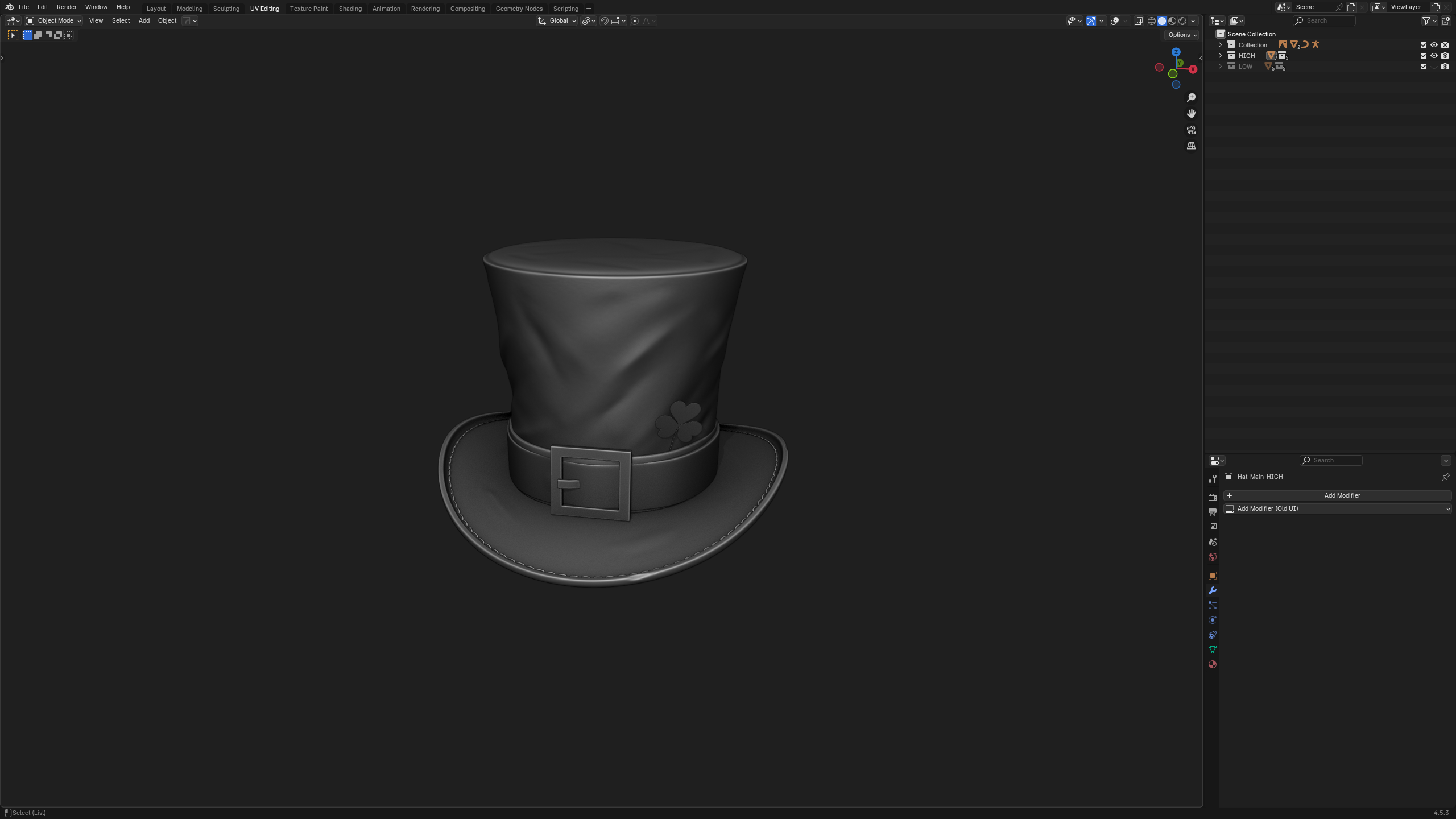Open the viewport Options button
The height and width of the screenshot is (819, 1456).
(x=1182, y=35)
